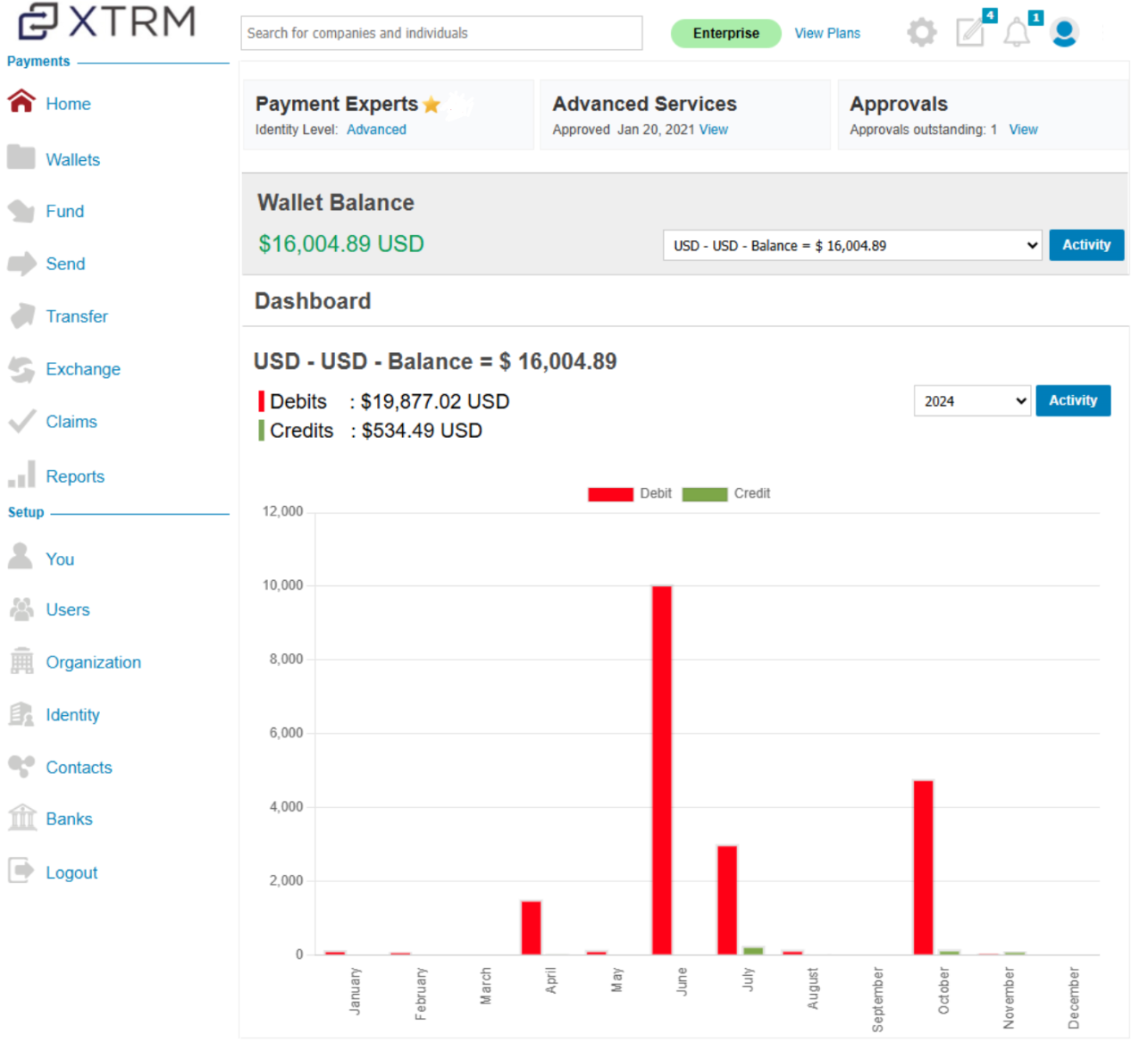The image size is (1148, 1043).
Task: Click the July debit bar in the chart
Action: (x=727, y=900)
